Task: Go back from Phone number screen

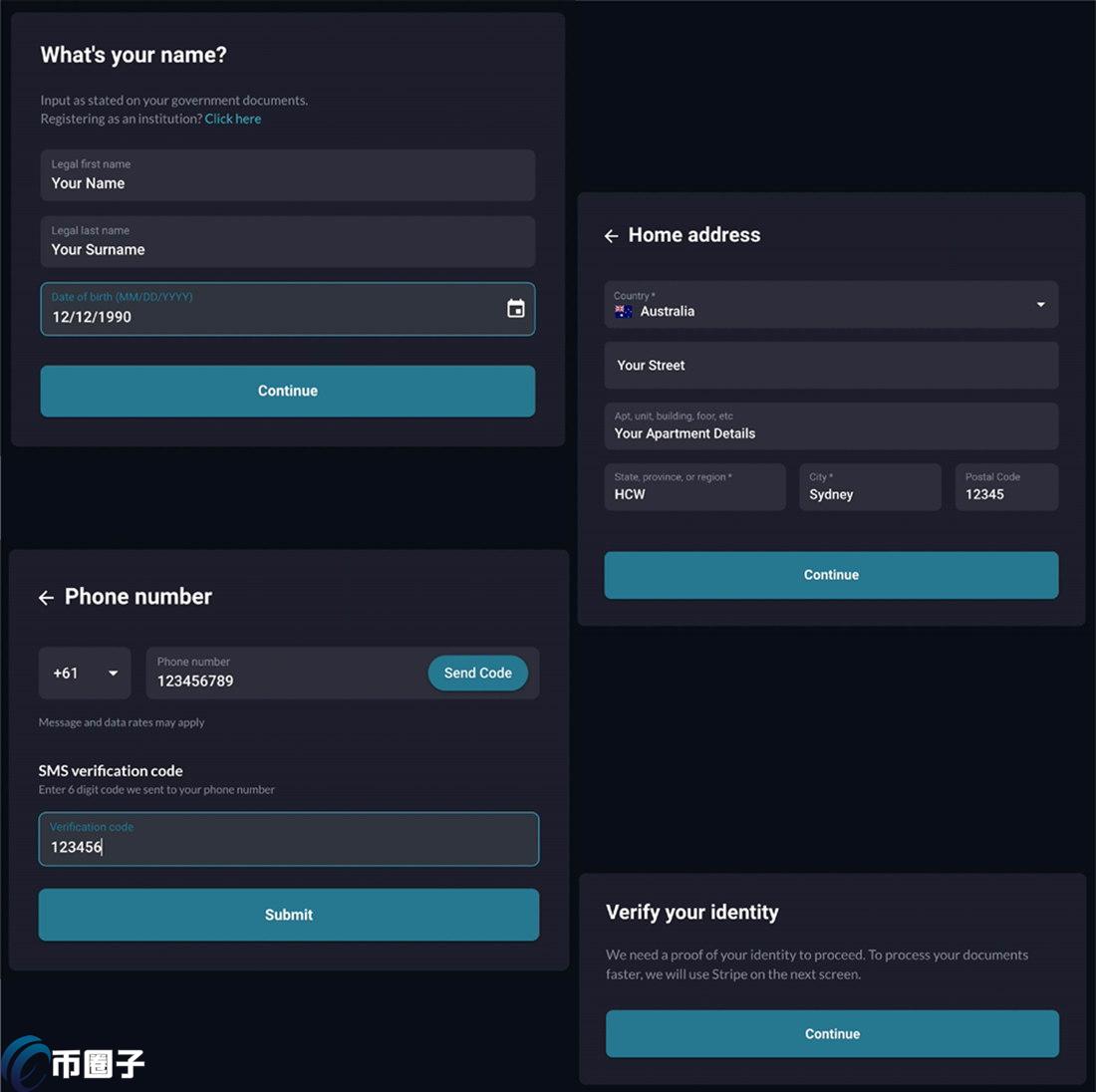Action: (x=46, y=598)
